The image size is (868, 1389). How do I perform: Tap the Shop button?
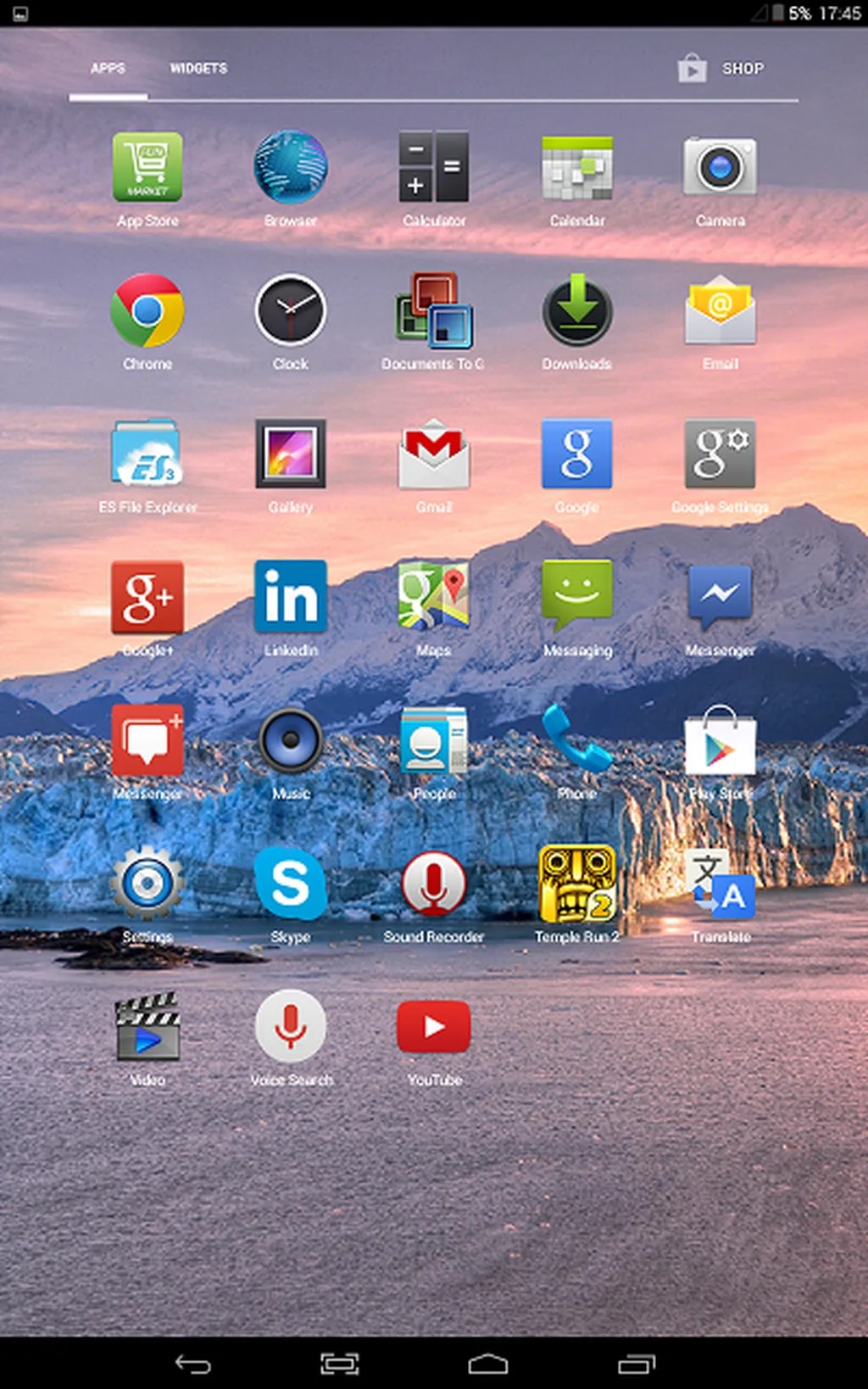coord(722,69)
